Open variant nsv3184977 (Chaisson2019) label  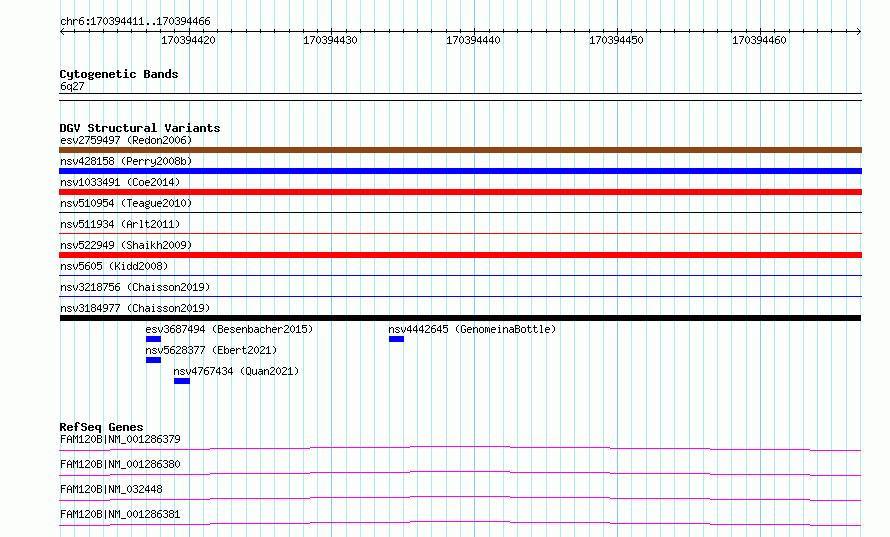click(135, 308)
